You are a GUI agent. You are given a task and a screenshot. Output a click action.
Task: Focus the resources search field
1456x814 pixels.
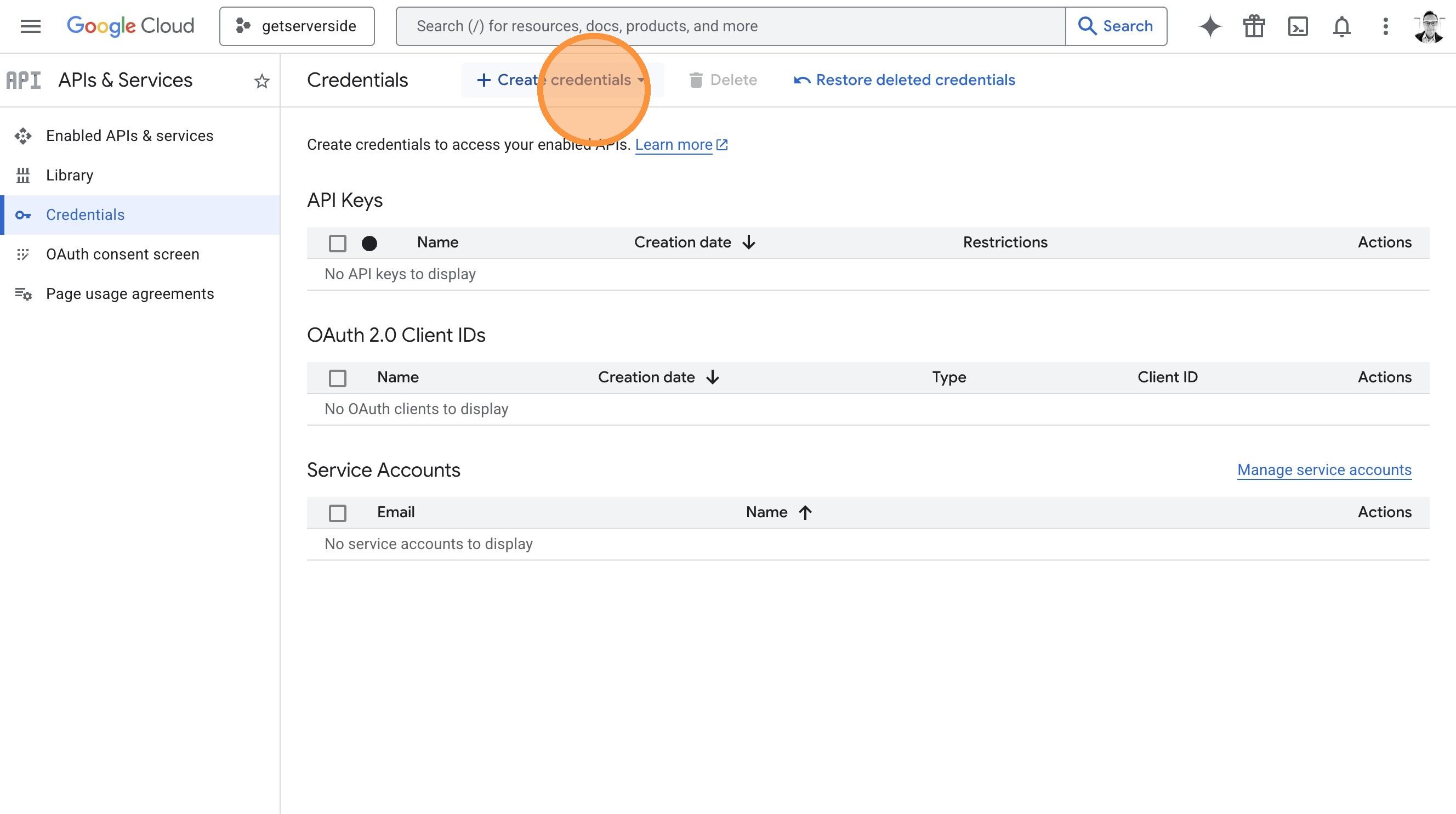tap(729, 26)
